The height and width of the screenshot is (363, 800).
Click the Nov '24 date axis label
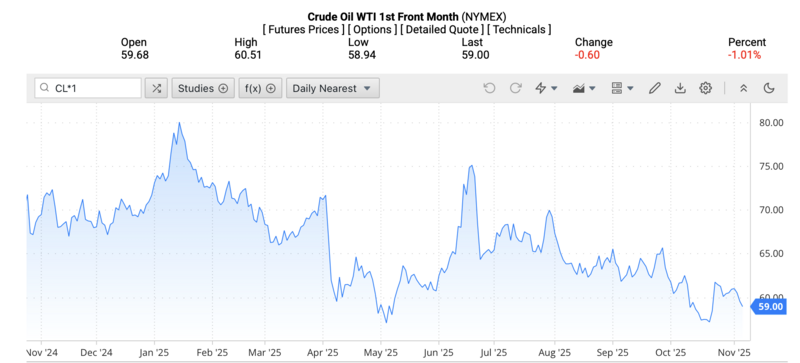pos(41,352)
